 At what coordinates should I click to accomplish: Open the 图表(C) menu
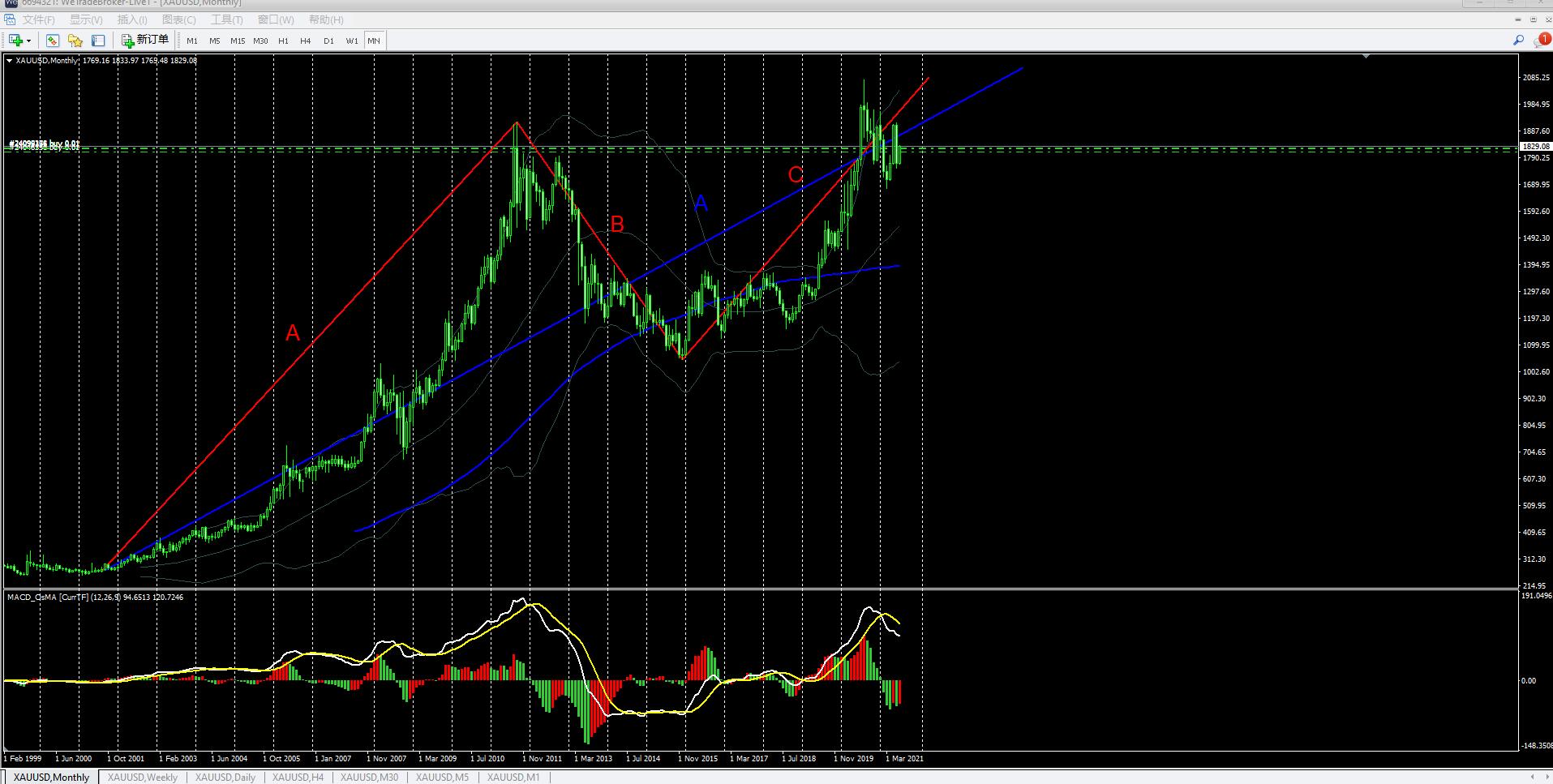[x=179, y=19]
